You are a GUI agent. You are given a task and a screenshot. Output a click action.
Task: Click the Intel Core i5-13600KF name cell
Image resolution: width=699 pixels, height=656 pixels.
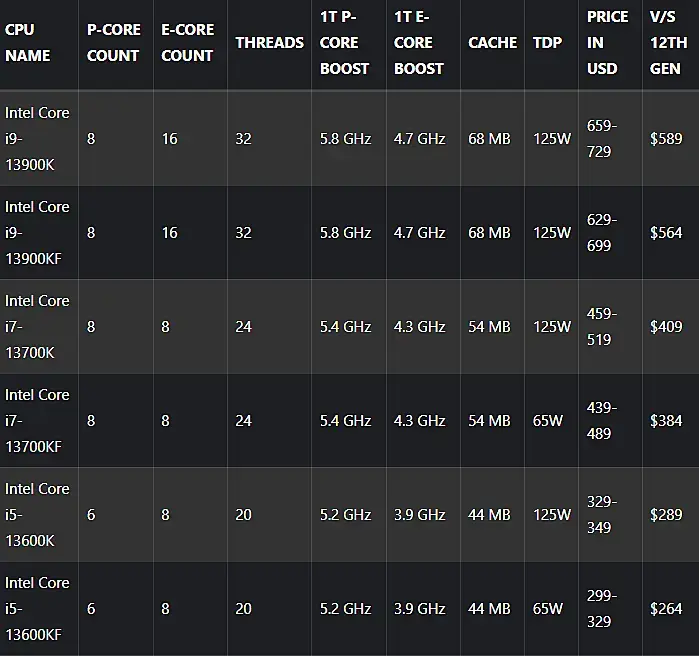click(x=38, y=608)
